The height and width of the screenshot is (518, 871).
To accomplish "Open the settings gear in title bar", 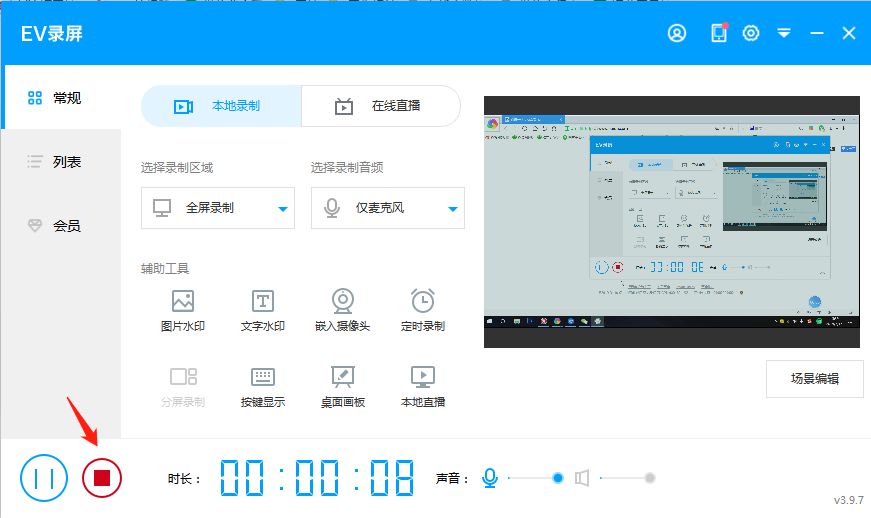I will pos(751,33).
